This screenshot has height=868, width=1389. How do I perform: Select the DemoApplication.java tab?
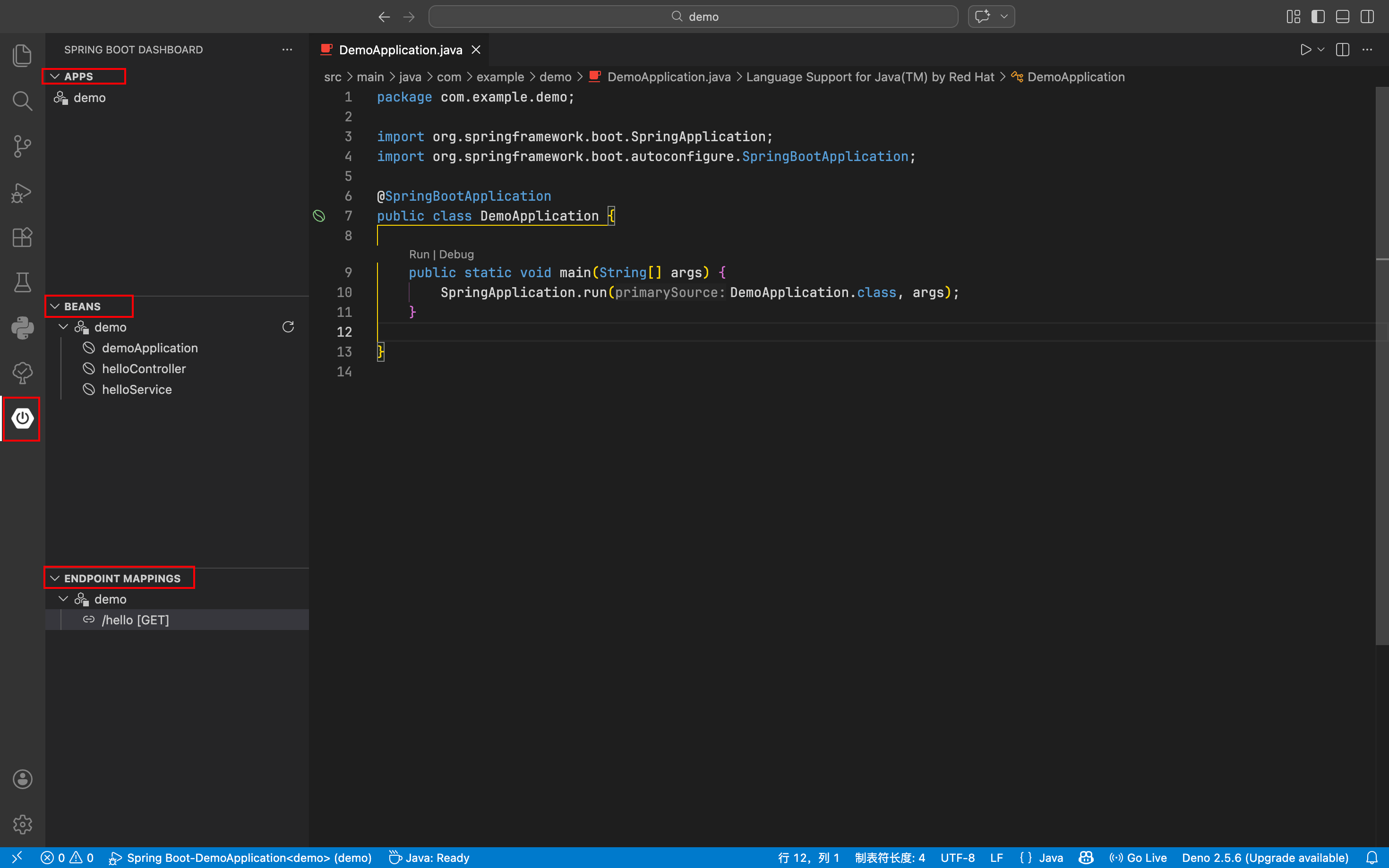coord(400,50)
